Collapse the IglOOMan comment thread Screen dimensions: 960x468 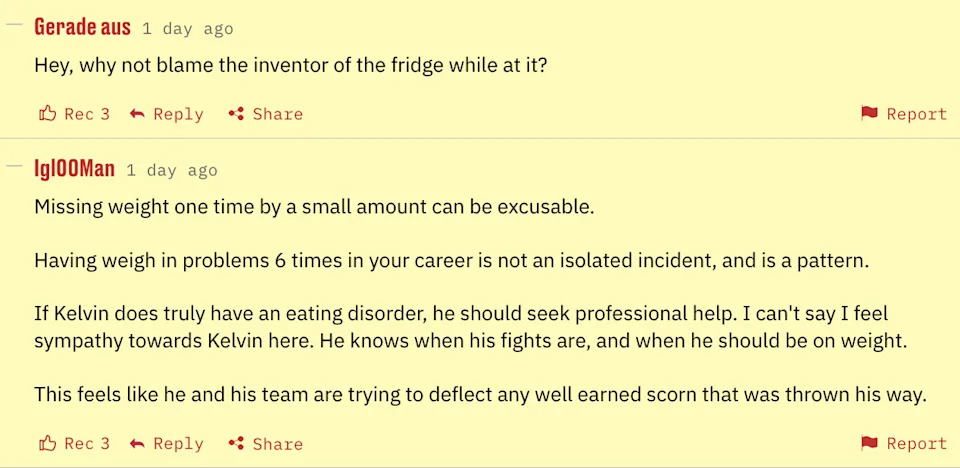point(14,167)
